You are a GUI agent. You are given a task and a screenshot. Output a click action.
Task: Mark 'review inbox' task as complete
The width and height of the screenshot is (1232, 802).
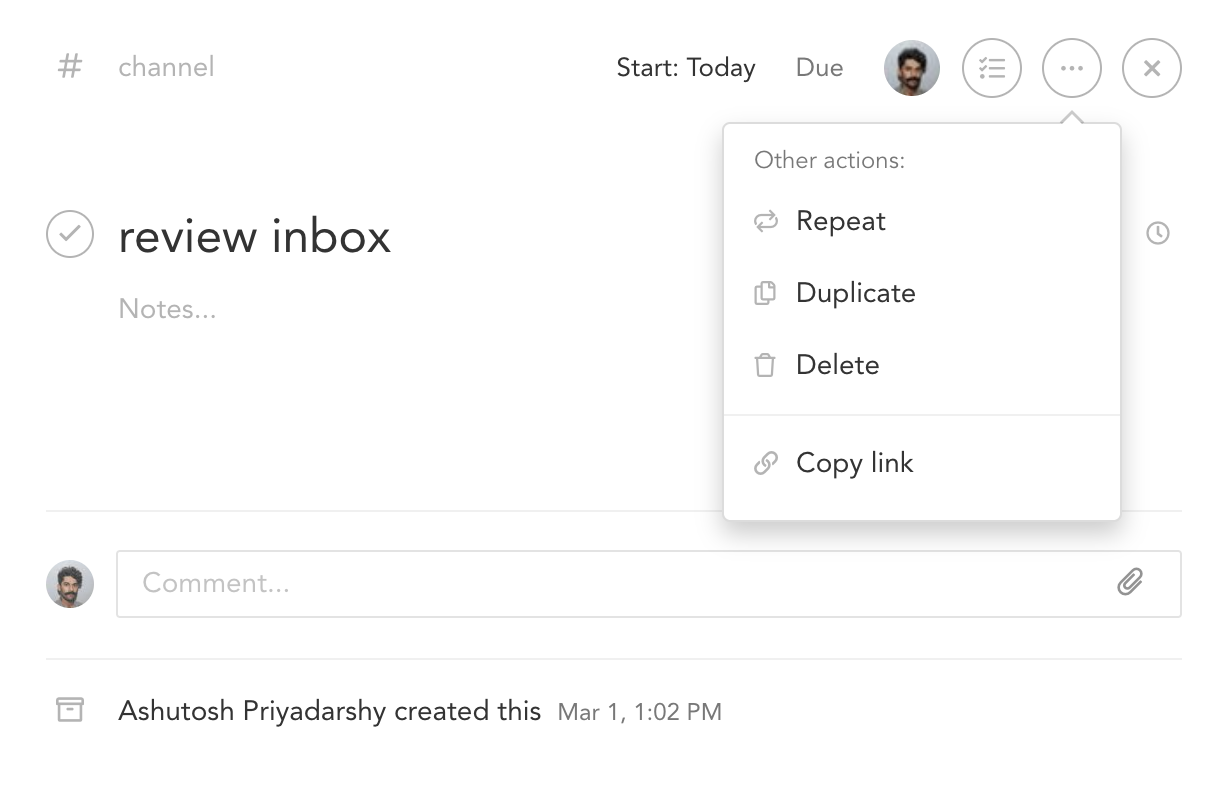(70, 234)
